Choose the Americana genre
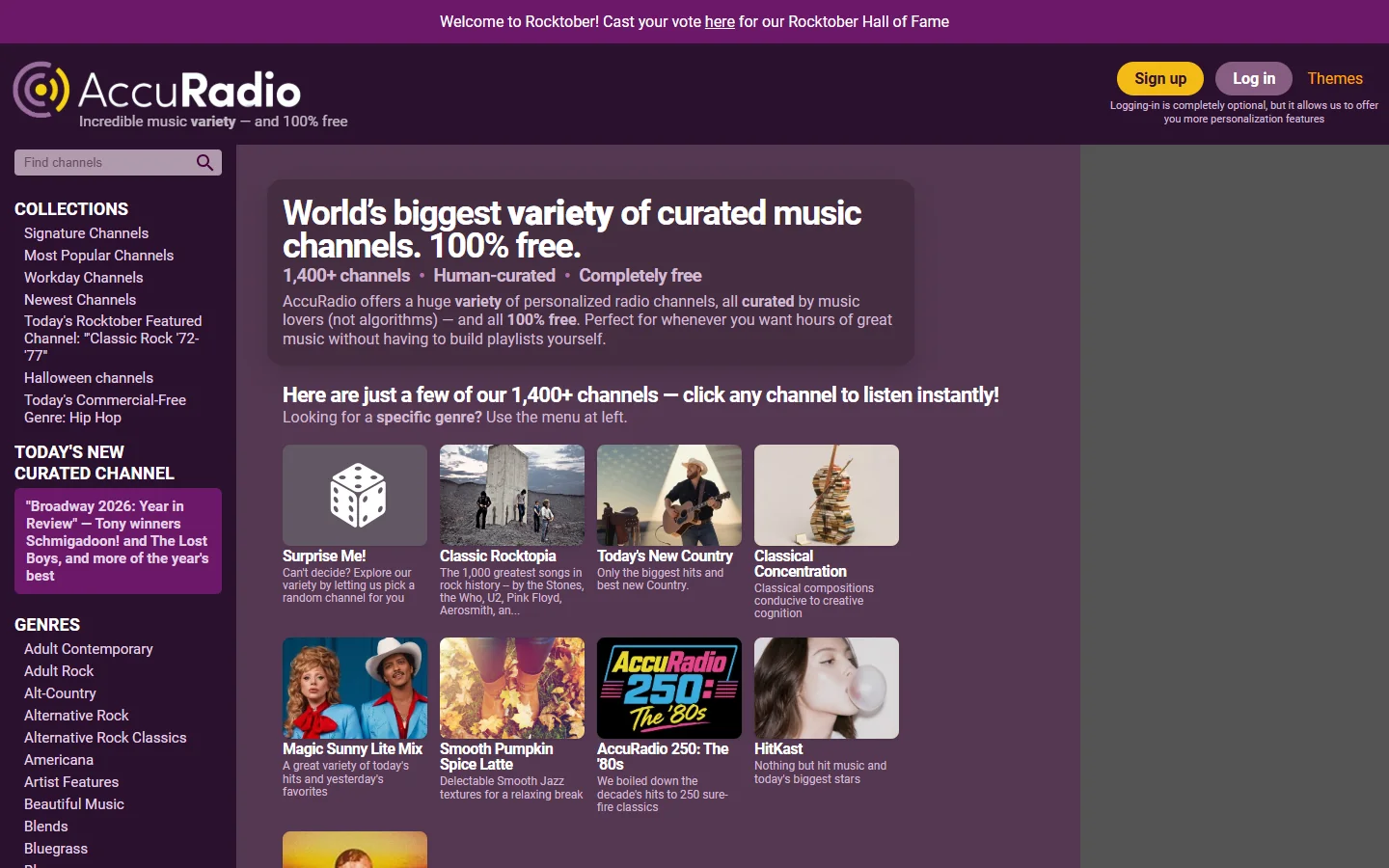Image resolution: width=1389 pixels, height=868 pixels. pyautogui.click(x=59, y=760)
